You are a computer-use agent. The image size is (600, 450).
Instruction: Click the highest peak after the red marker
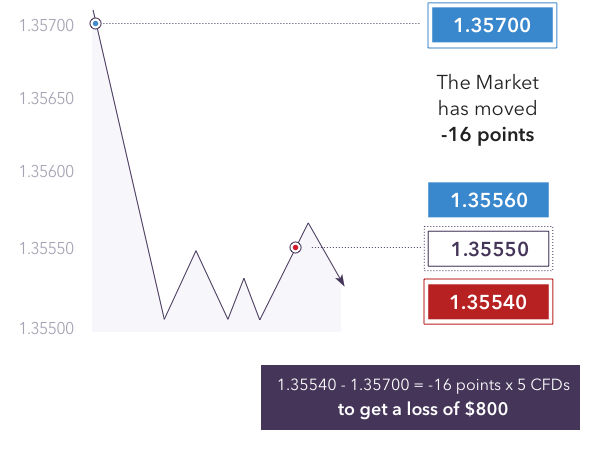pyautogui.click(x=308, y=224)
